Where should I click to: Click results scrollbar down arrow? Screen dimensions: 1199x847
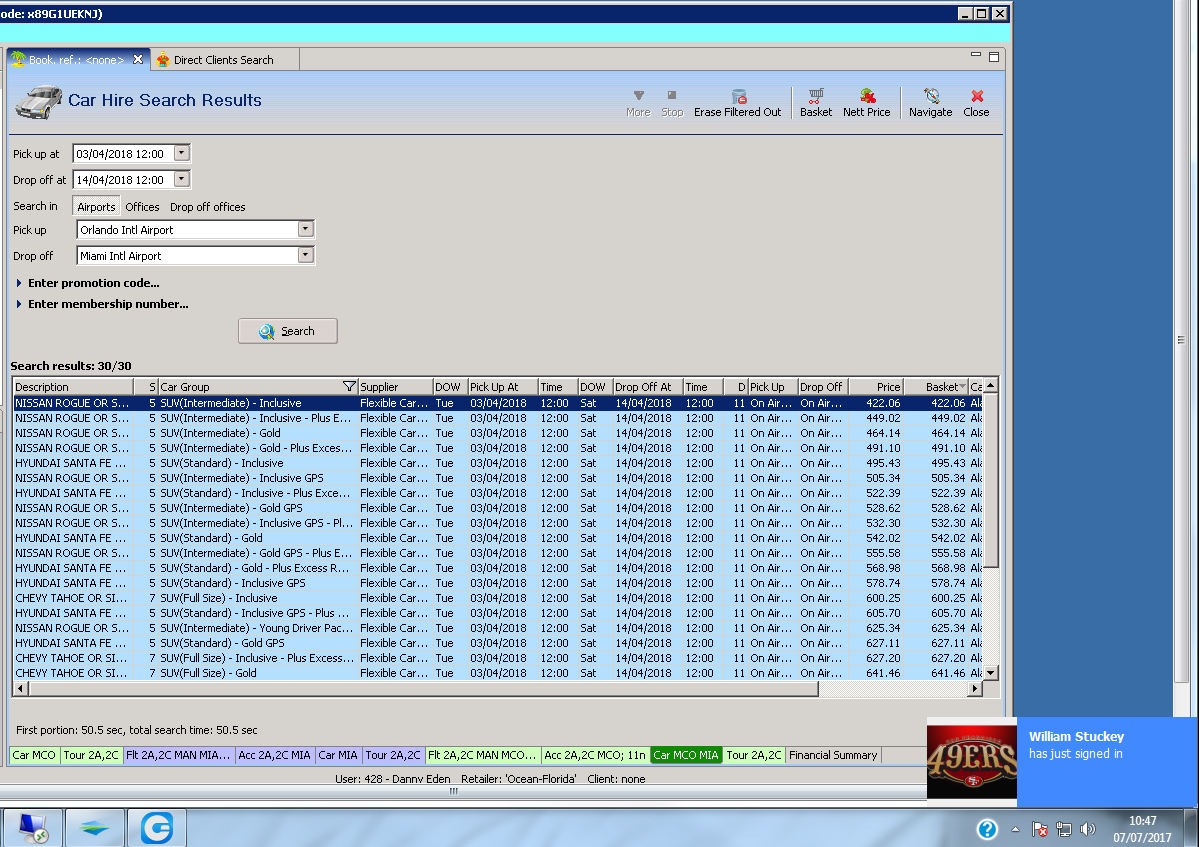tap(990, 673)
